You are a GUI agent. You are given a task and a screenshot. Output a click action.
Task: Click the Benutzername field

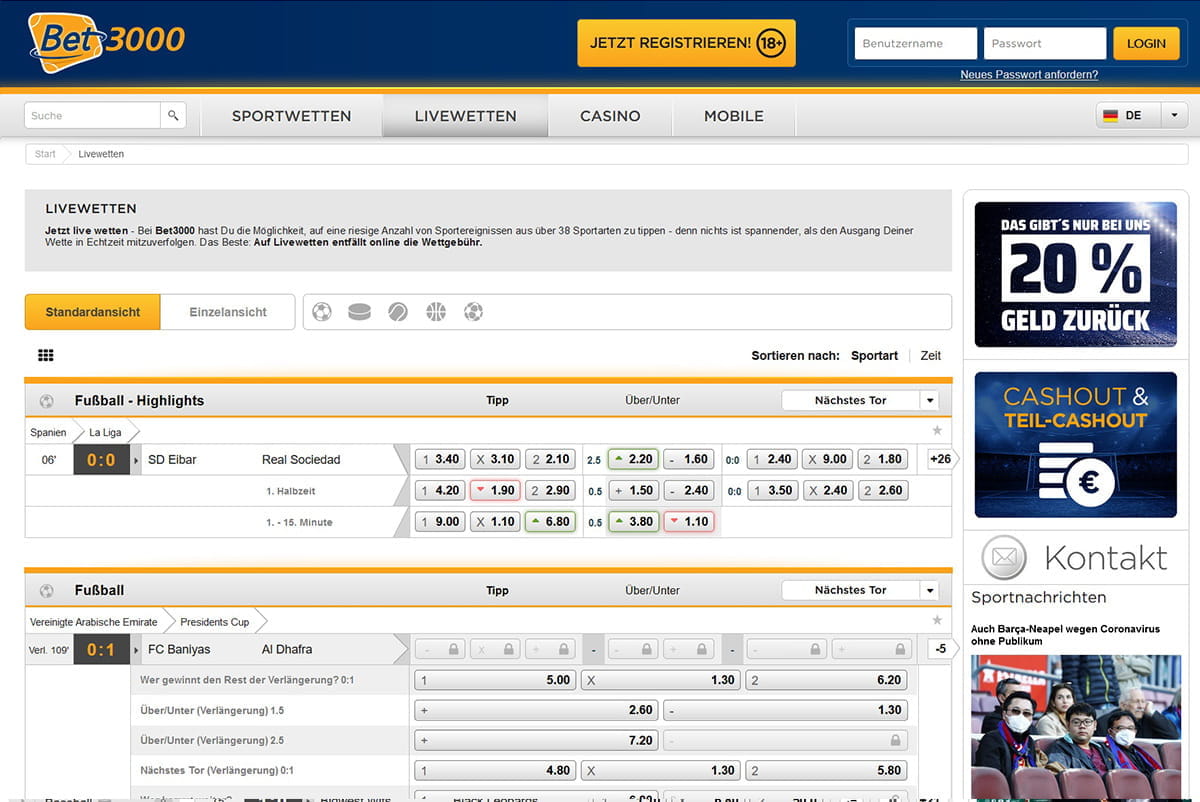tap(915, 43)
